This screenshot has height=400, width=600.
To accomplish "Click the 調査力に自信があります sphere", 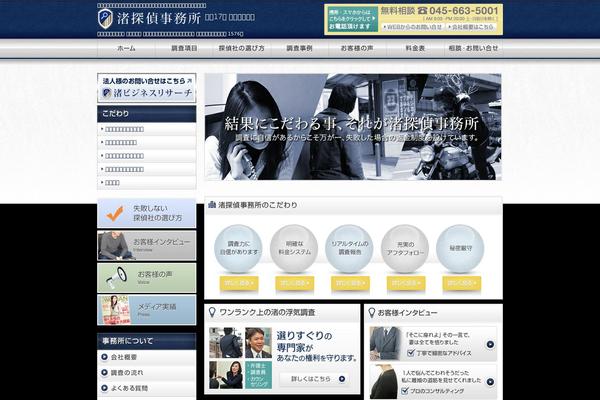I will [x=238, y=248].
